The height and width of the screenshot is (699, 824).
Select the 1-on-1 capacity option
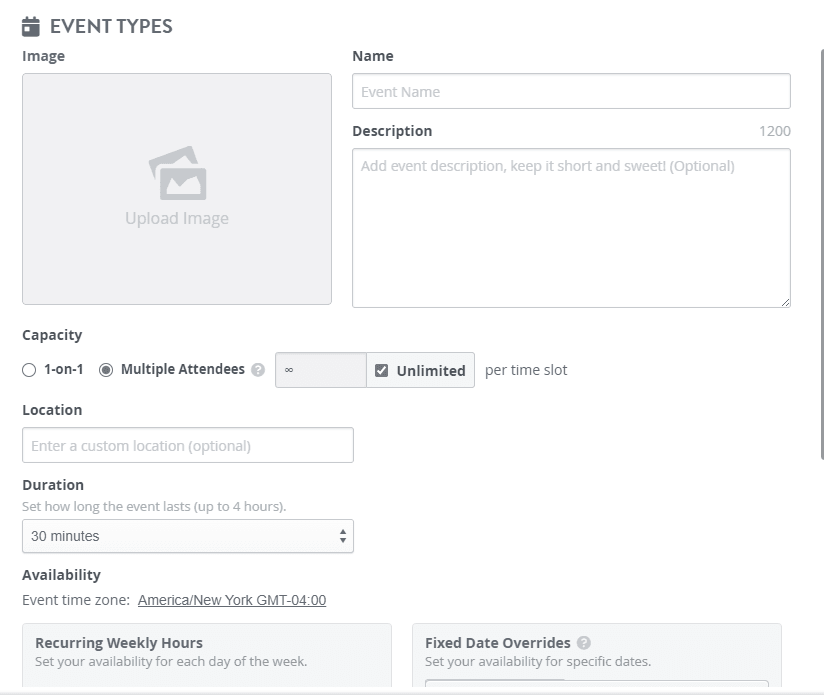point(29,370)
